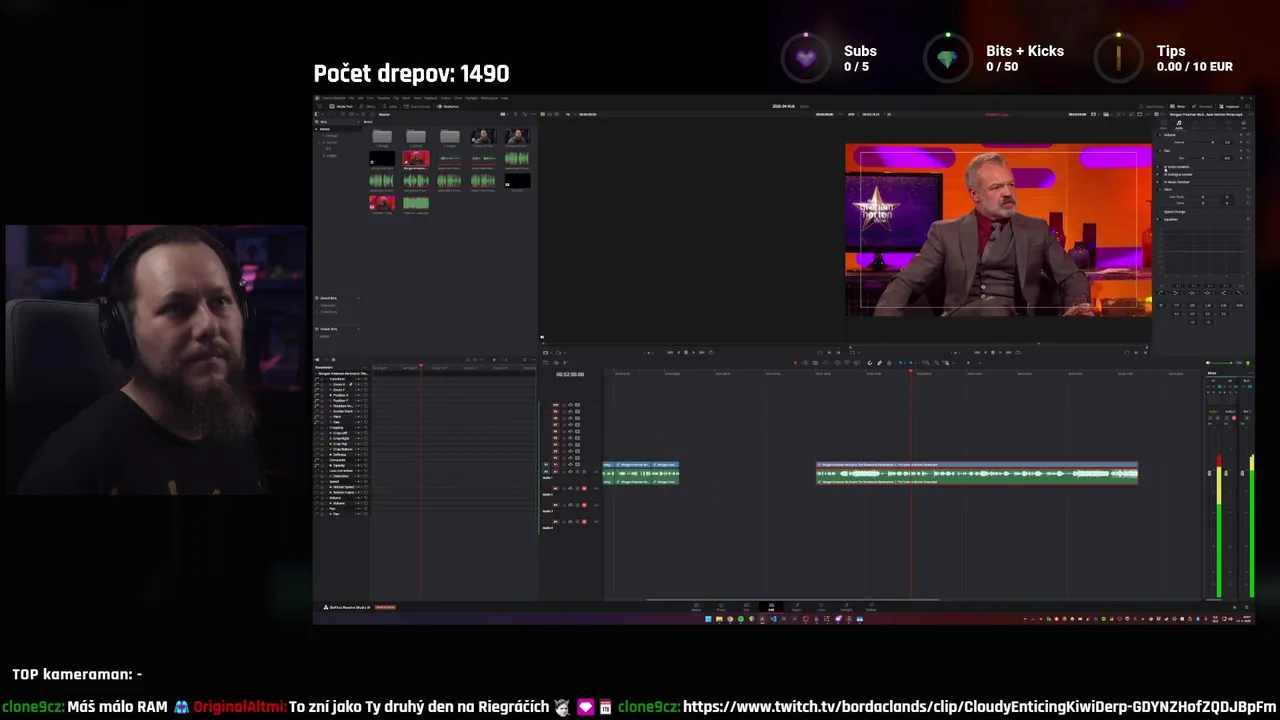Image resolution: width=1280 pixels, height=720 pixels.
Task: Open the Timeline menu
Action: (383, 98)
